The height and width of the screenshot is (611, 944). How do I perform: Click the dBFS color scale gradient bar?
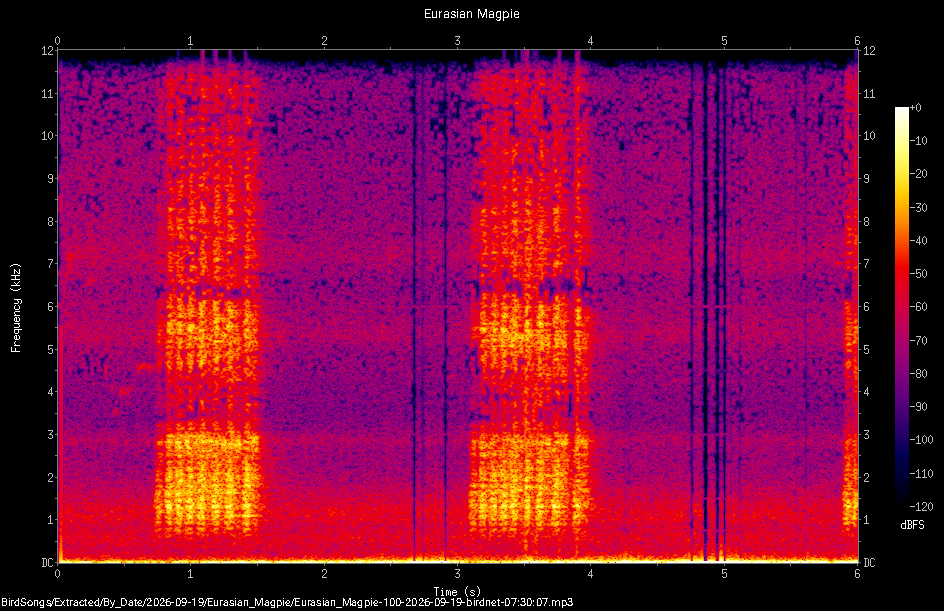coord(901,307)
